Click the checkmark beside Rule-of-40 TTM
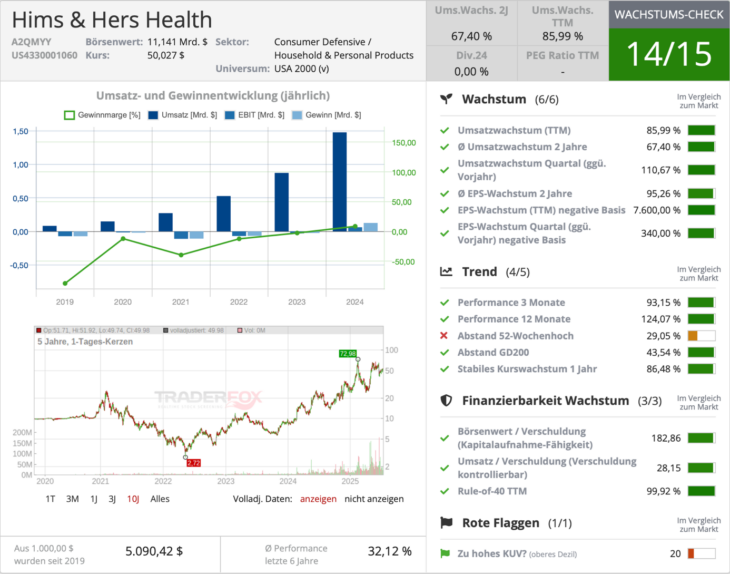The image size is (730, 574). coord(445,491)
